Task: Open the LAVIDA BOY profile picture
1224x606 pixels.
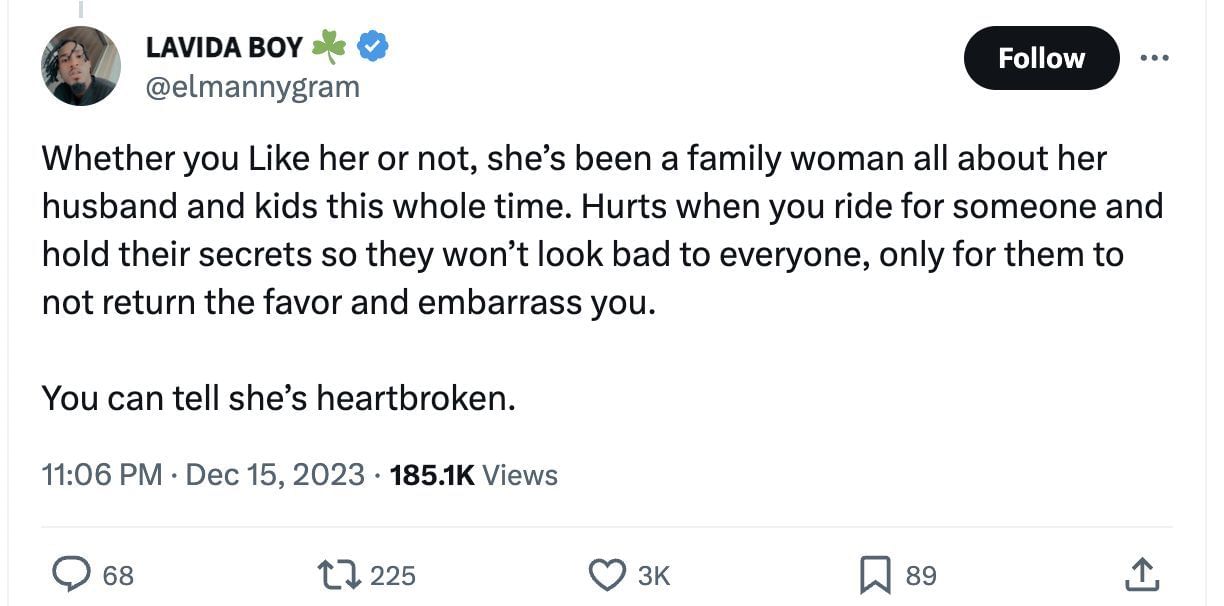Action: coord(81,66)
